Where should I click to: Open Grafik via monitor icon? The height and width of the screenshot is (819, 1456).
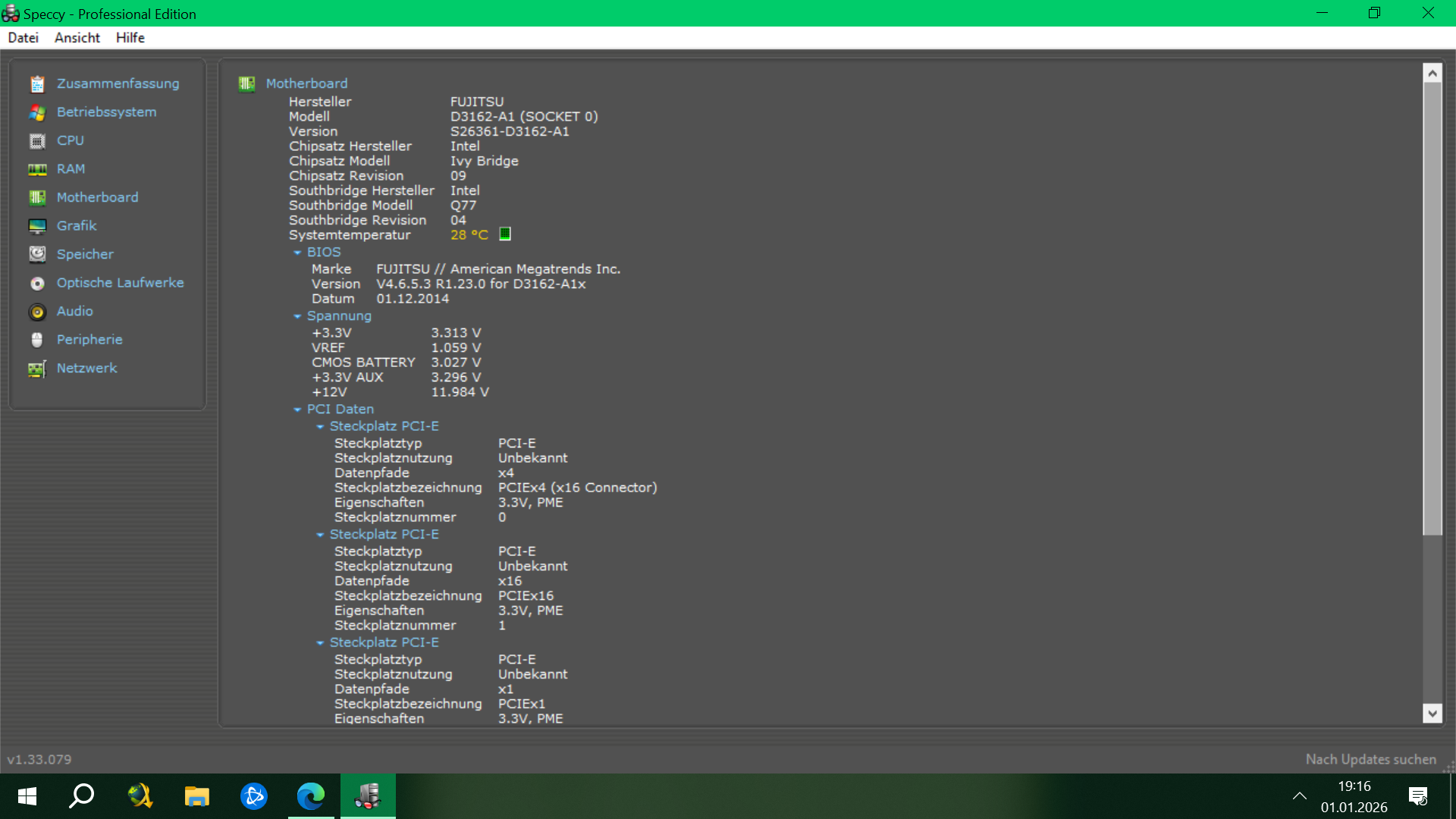tap(37, 226)
